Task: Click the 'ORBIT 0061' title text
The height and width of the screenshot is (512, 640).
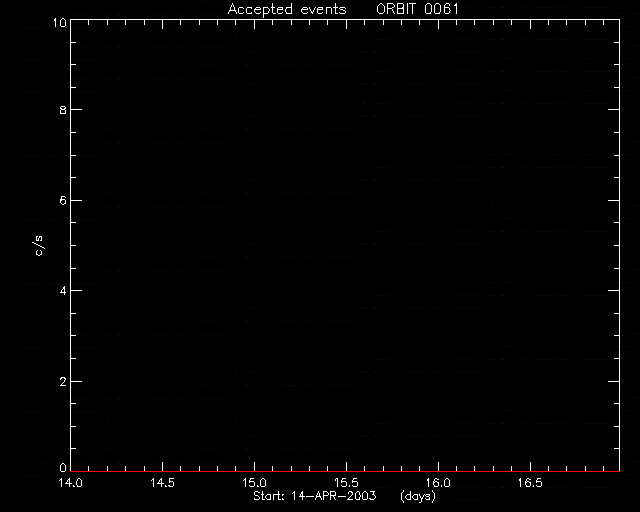Action: click(417, 9)
